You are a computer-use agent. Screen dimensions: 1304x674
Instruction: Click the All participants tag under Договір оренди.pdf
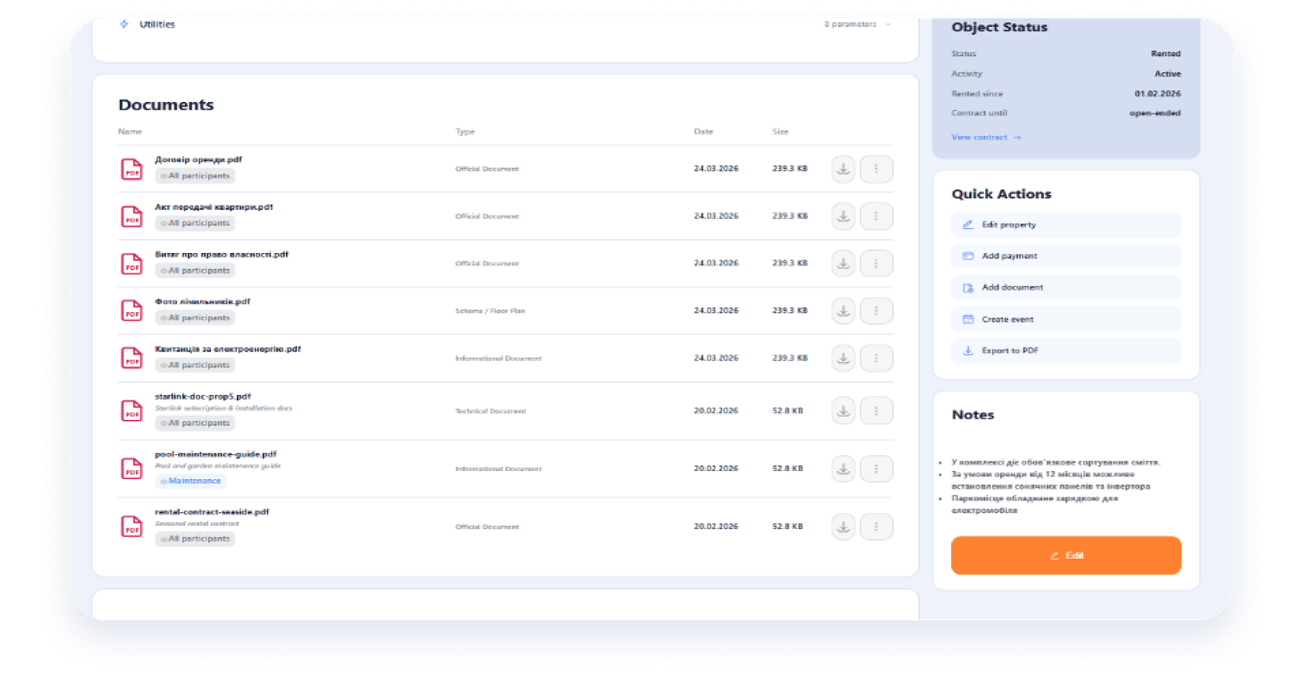click(194, 176)
